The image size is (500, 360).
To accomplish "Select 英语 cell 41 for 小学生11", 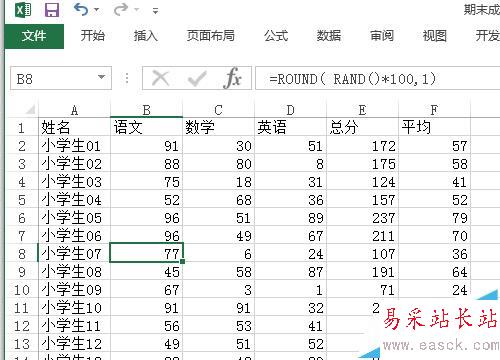I will (x=290, y=325).
